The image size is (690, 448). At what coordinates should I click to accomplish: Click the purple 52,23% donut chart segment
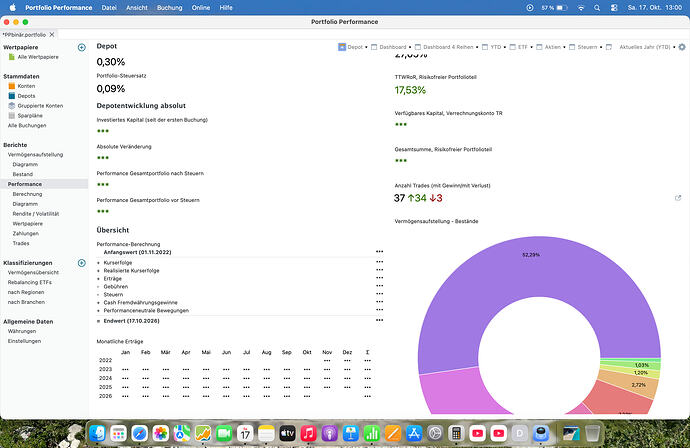tap(531, 268)
